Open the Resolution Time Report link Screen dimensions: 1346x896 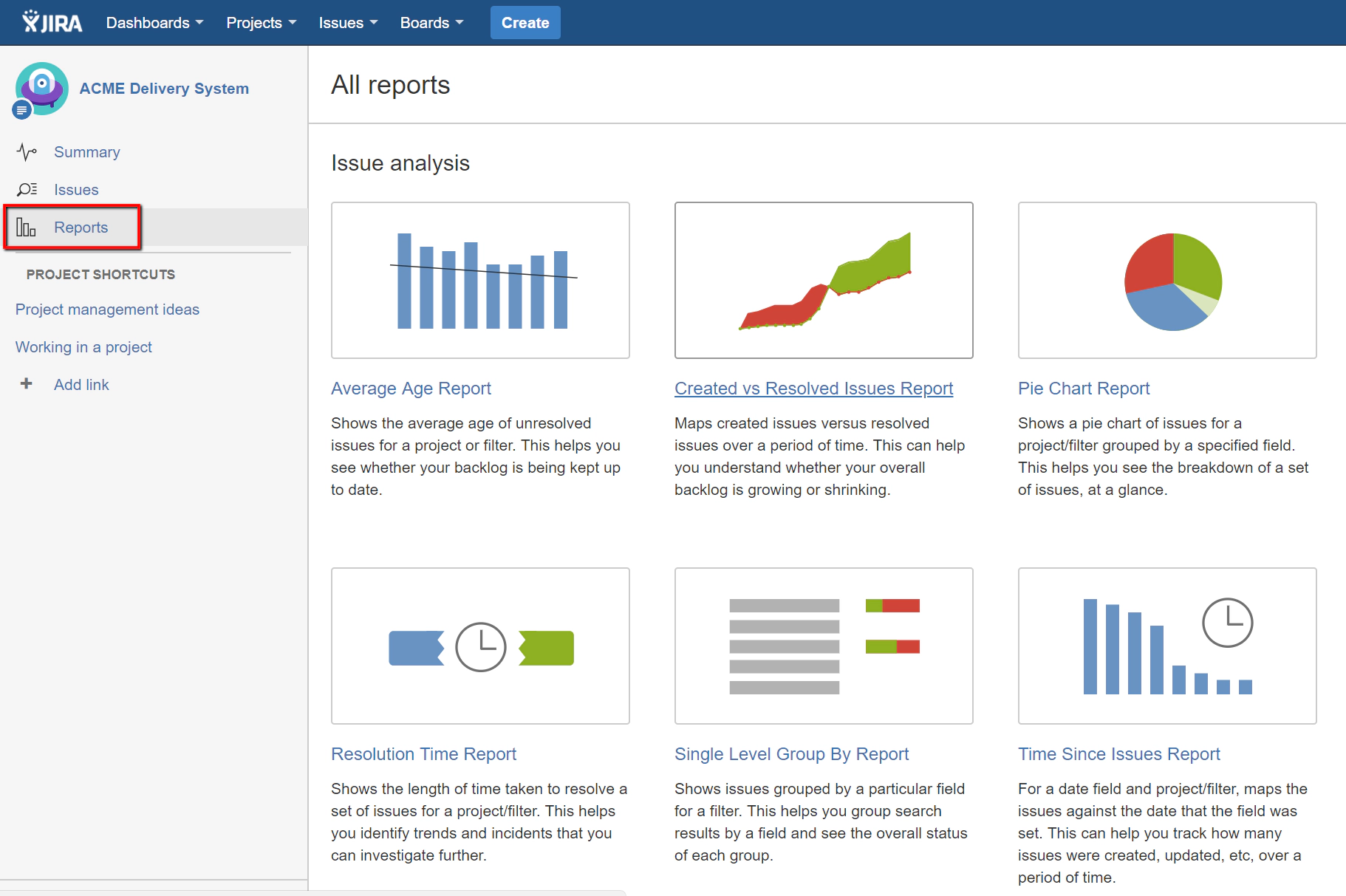coord(423,754)
